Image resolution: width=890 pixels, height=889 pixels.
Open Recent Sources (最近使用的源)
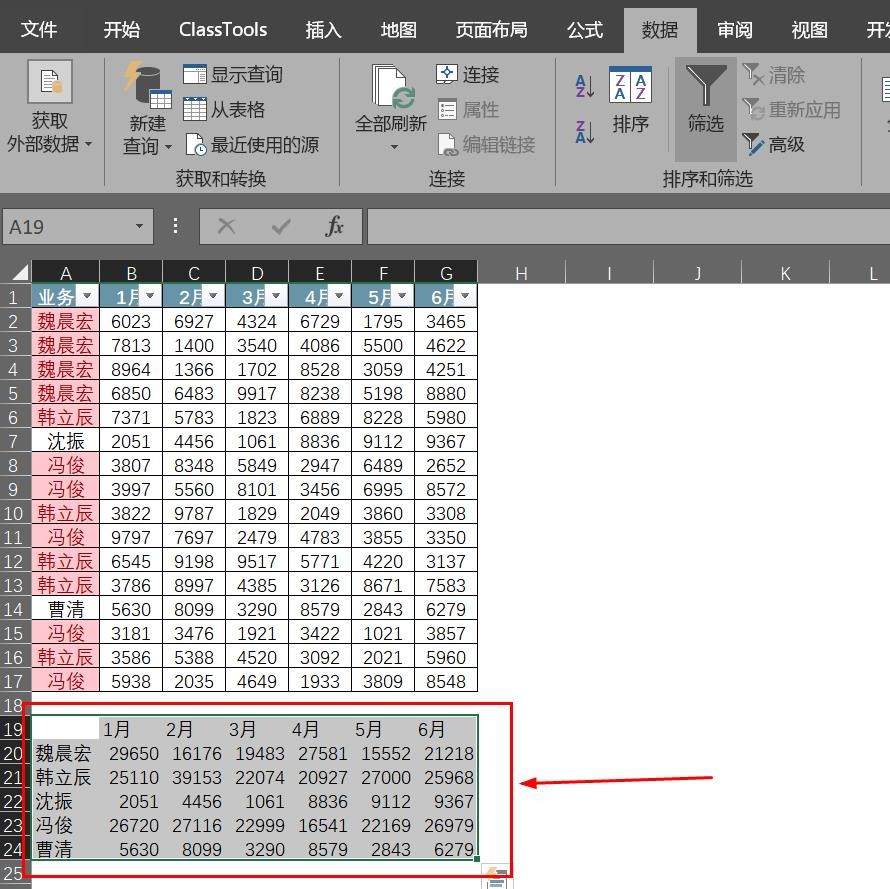click(252, 145)
